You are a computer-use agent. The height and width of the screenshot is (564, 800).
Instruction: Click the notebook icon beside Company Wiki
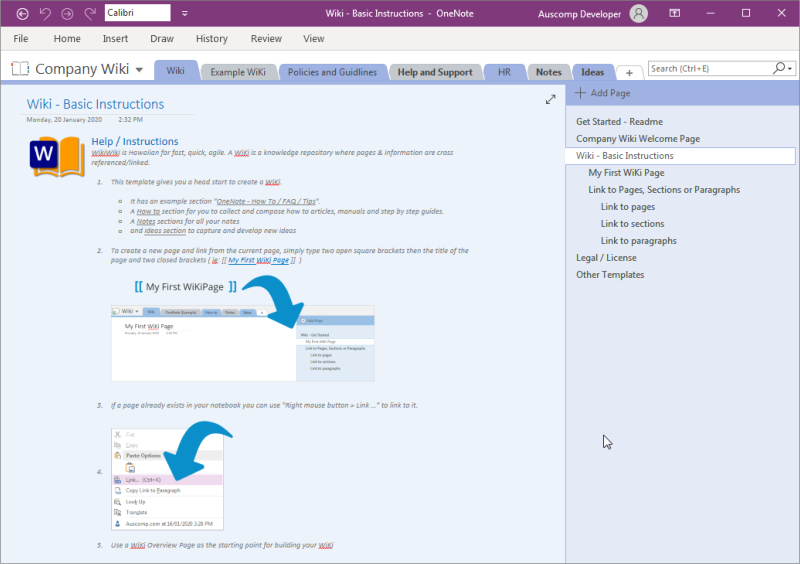coord(20,69)
